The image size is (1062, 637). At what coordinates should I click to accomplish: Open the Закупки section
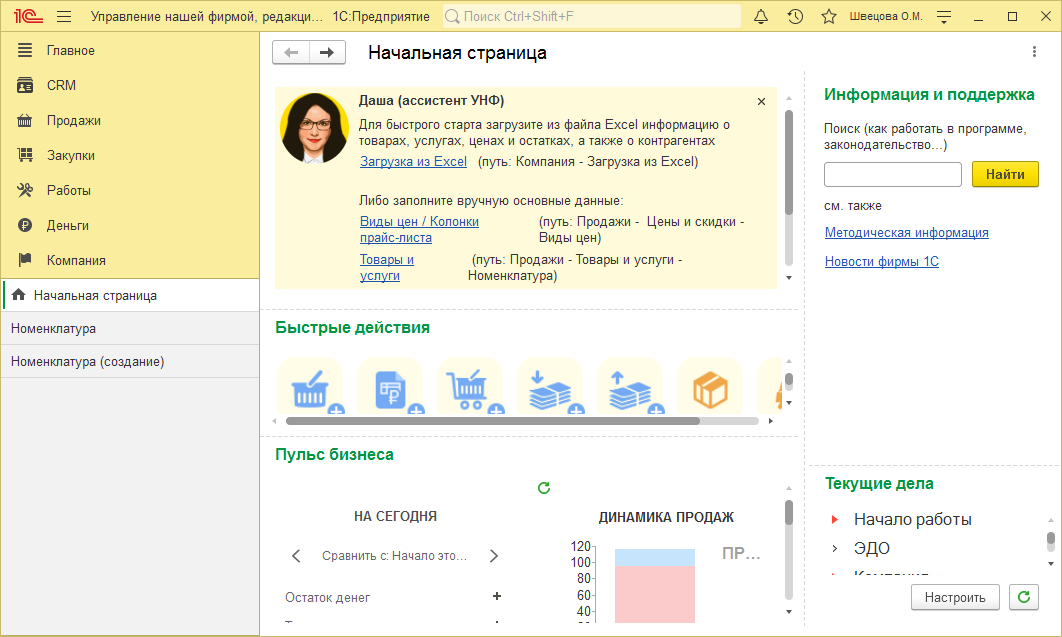(x=130, y=155)
